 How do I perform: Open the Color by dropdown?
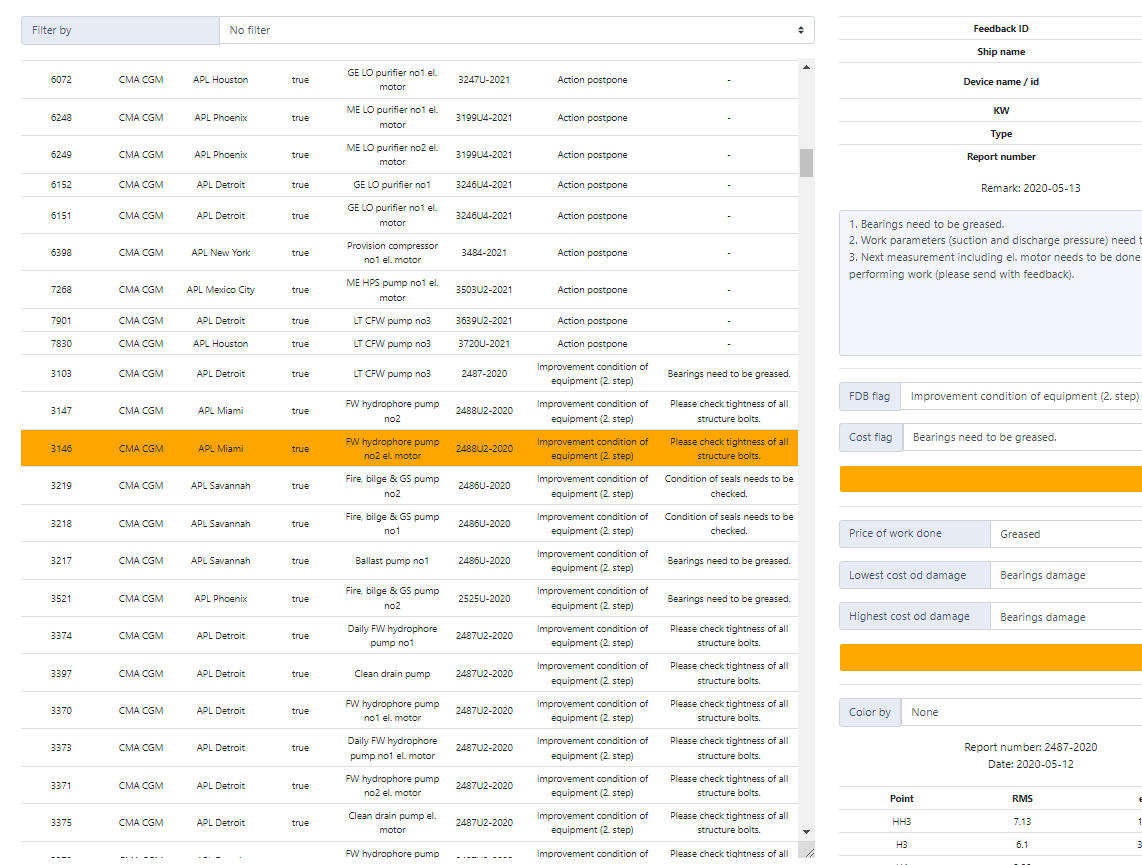(1020, 712)
